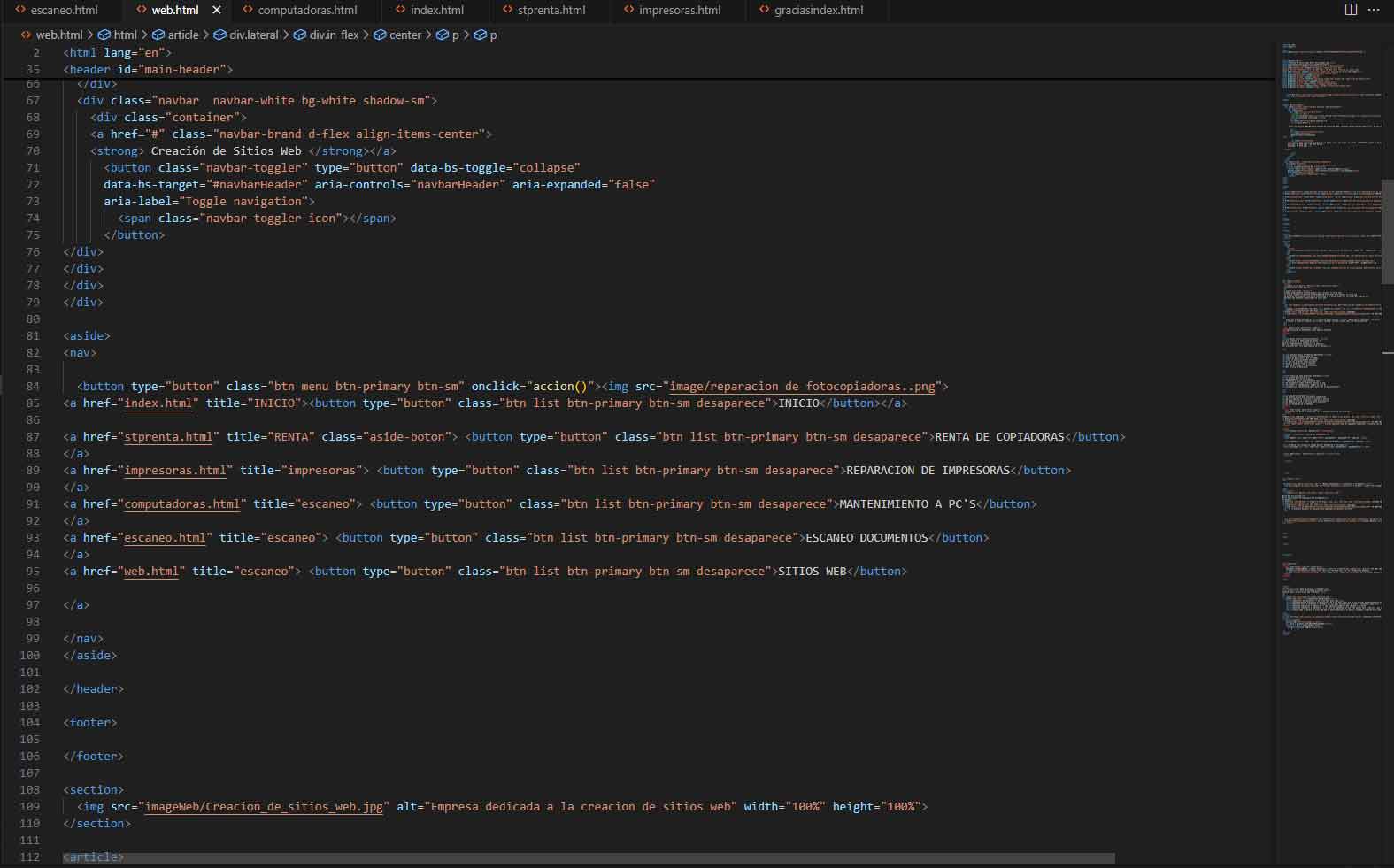Open the last p breadcrumb dropdown
The image size is (1394, 868).
click(493, 35)
